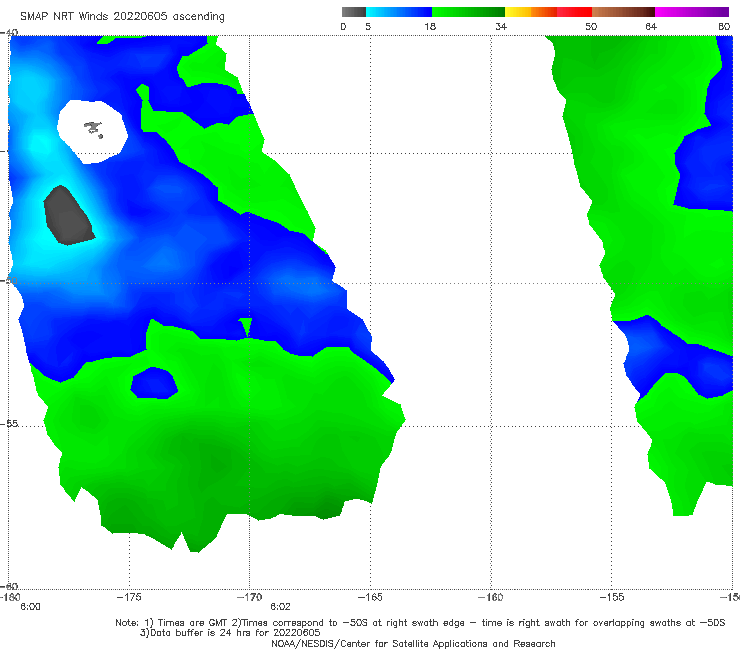Click the isolated blue patch inside green area

coord(154,383)
